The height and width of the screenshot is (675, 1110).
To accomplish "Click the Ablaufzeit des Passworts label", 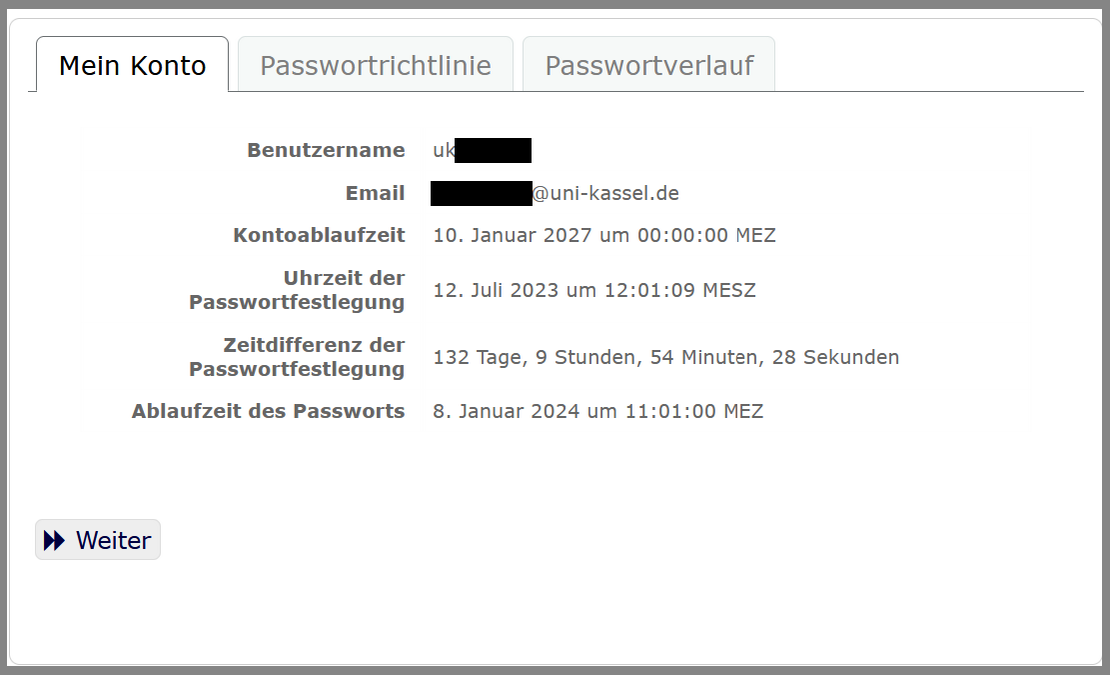I will tap(268, 411).
